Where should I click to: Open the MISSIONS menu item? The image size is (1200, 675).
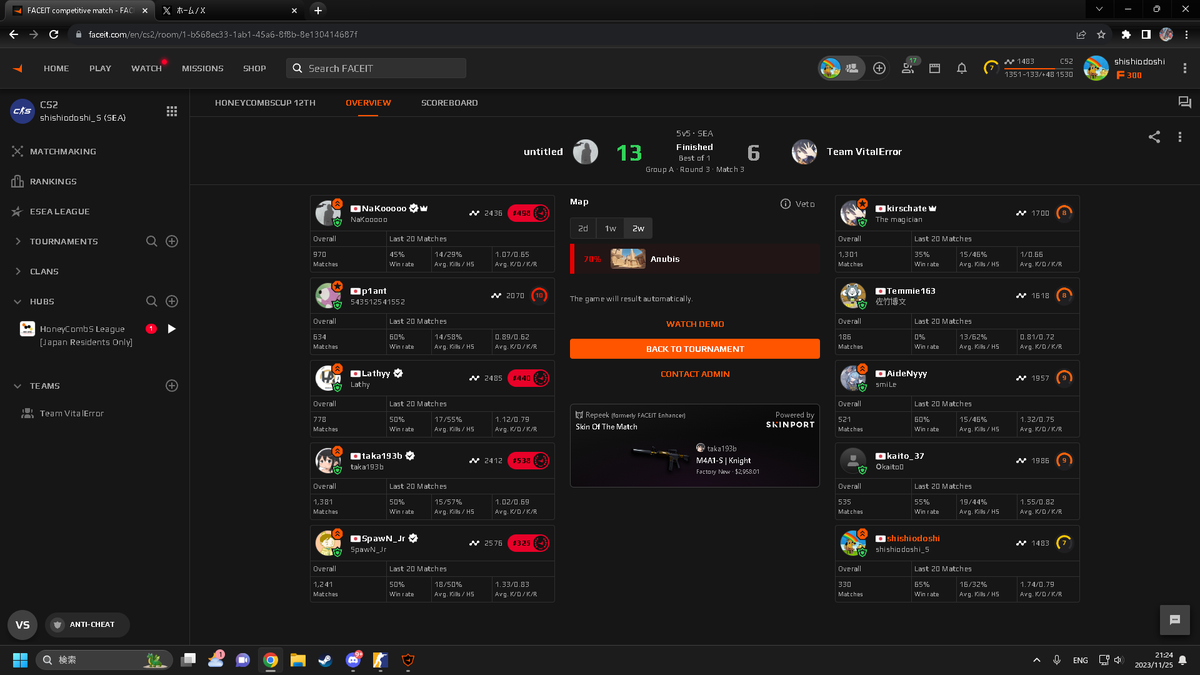click(x=203, y=68)
